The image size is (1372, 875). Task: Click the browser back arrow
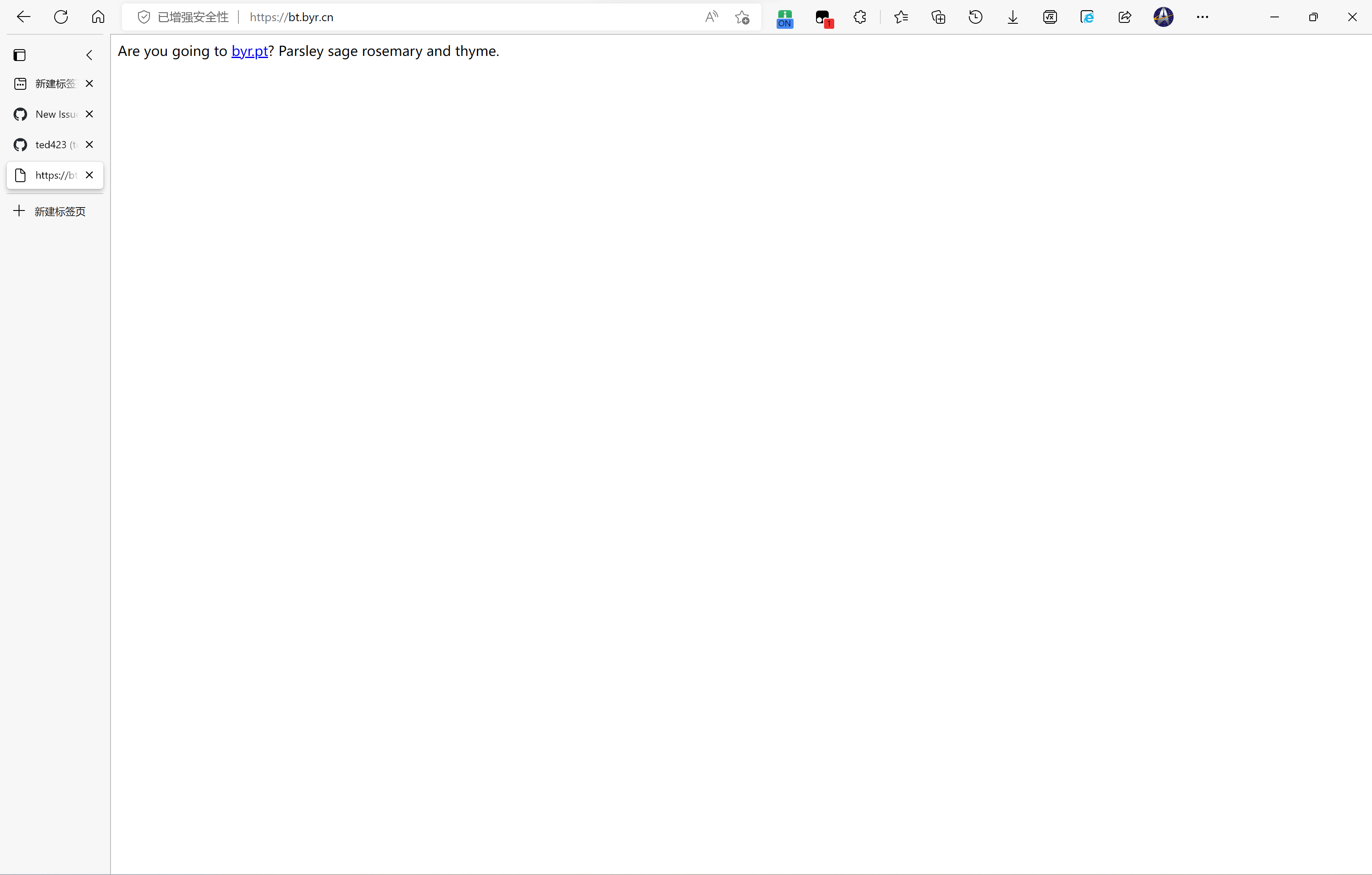(x=23, y=17)
